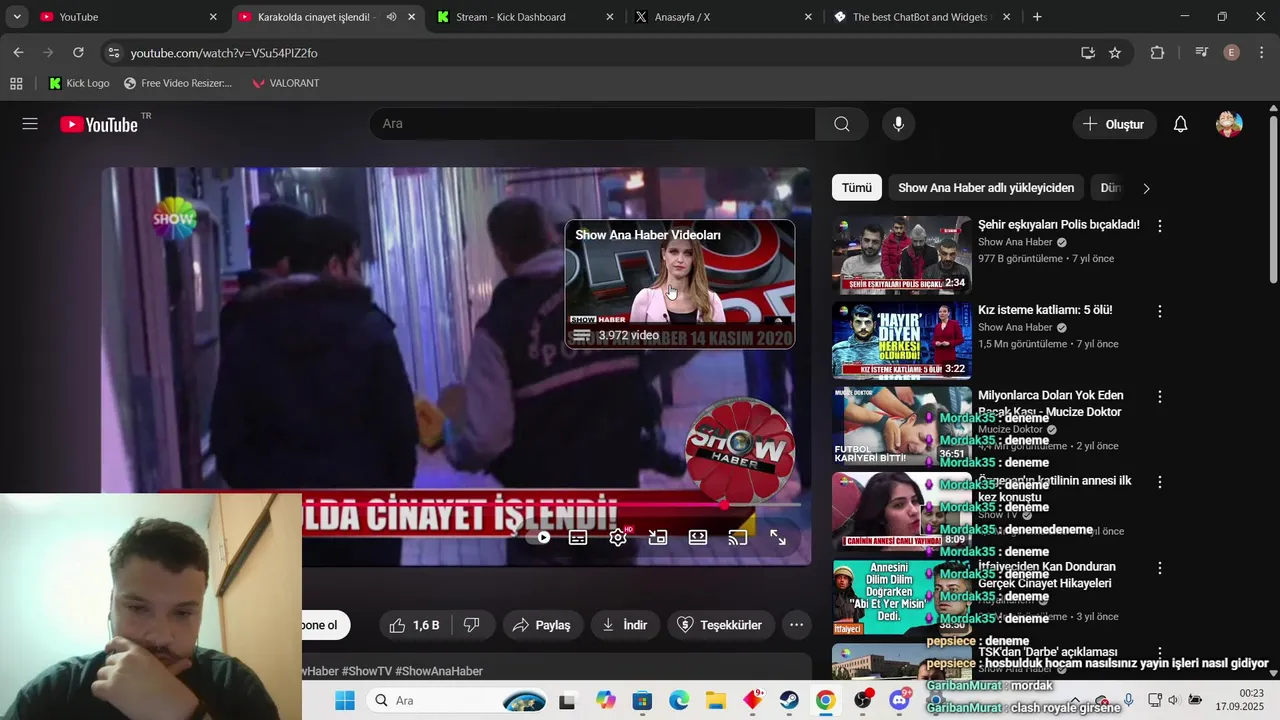Open Şehir eşkıyaları Polis bıçakladı! video
The image size is (1280, 720).
point(1059,225)
